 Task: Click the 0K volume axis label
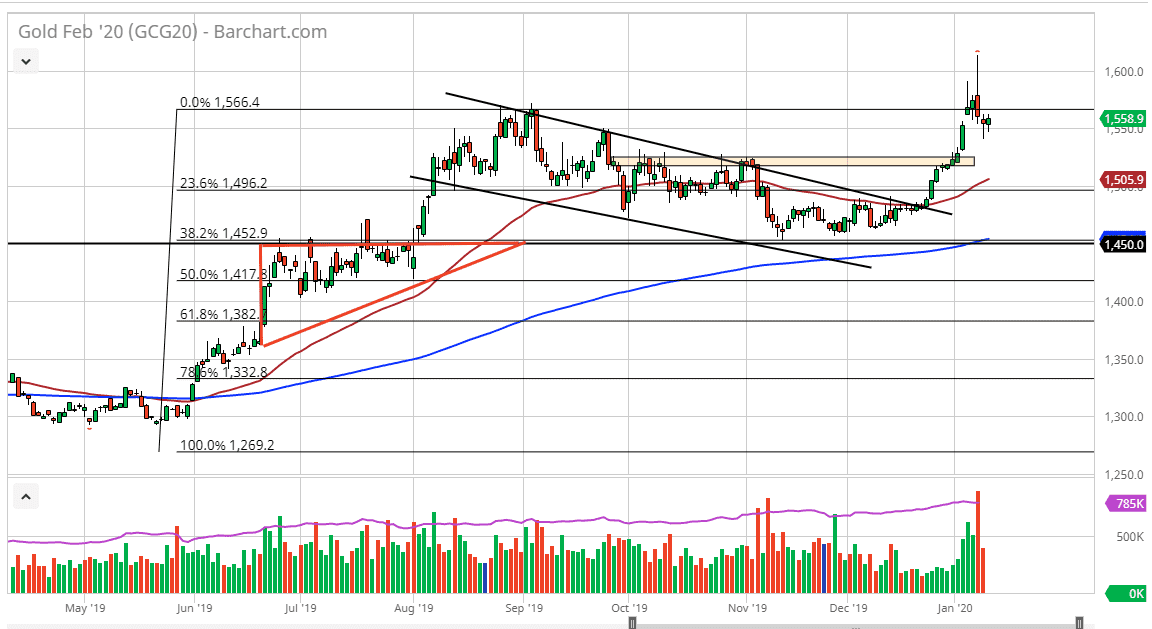point(1128,594)
